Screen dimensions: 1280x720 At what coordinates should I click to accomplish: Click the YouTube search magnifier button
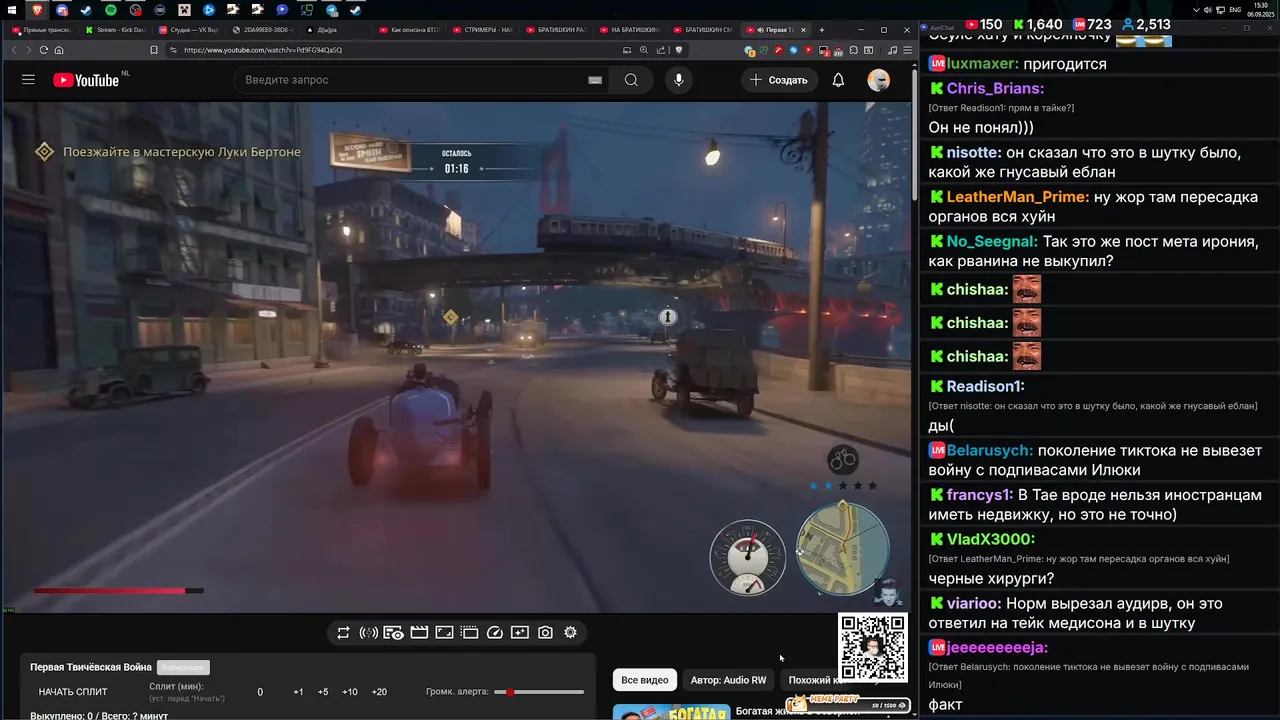click(x=631, y=80)
